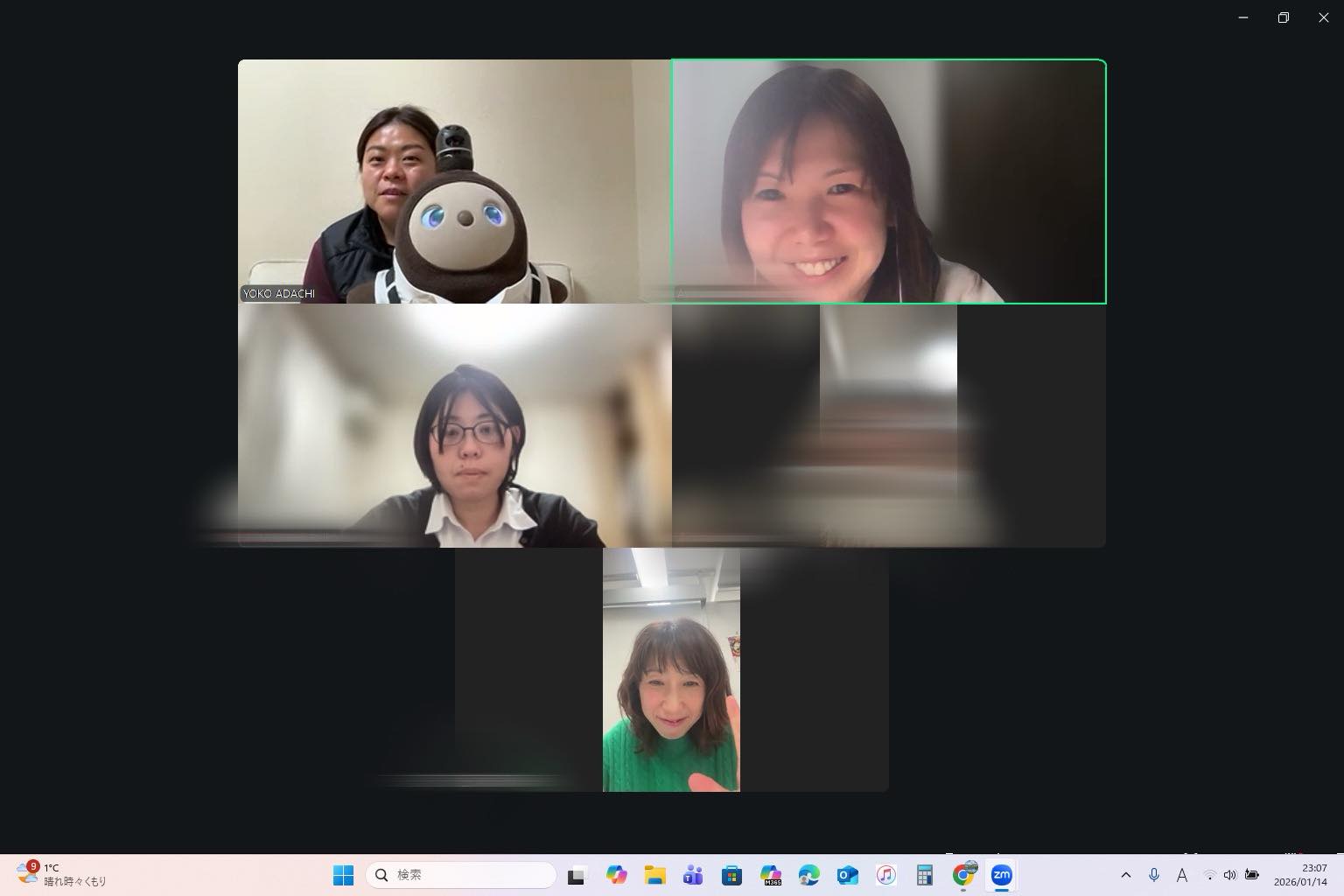Click the taskbar search box labeled 検索
This screenshot has height=896, width=1344.
point(461,875)
